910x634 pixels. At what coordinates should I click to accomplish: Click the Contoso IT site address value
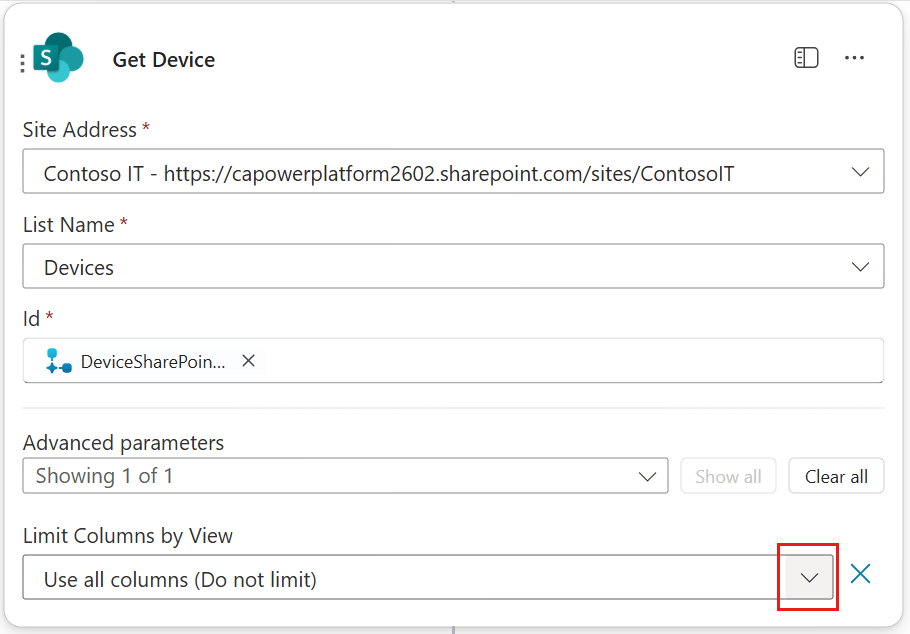click(x=389, y=174)
